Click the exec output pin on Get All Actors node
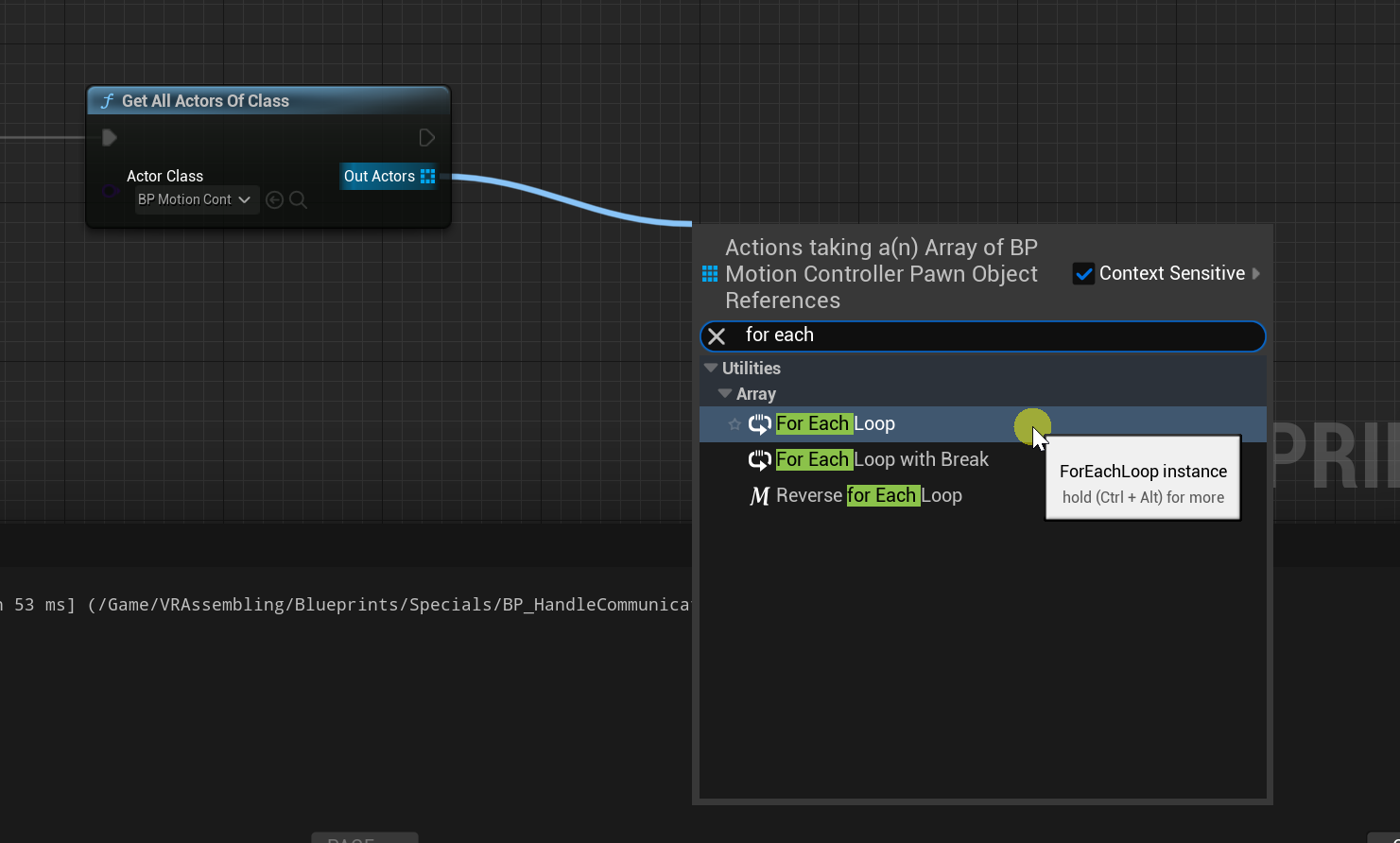Image resolution: width=1400 pixels, height=843 pixels. 426,138
